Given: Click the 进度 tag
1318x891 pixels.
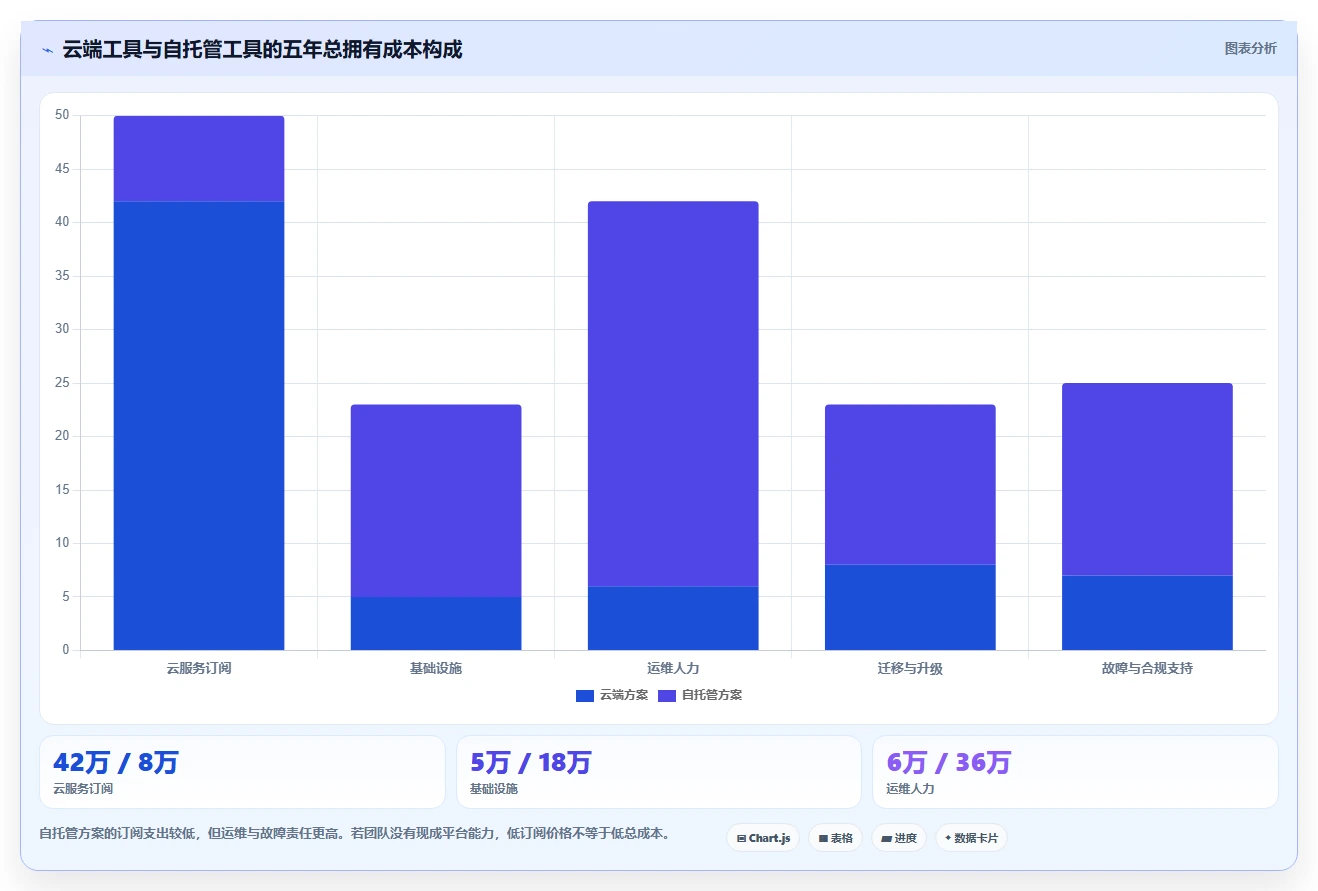Looking at the screenshot, I should [x=899, y=838].
